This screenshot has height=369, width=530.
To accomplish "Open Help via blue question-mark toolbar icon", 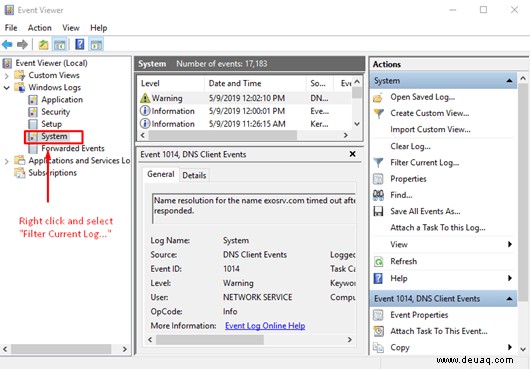I will 80,44.
